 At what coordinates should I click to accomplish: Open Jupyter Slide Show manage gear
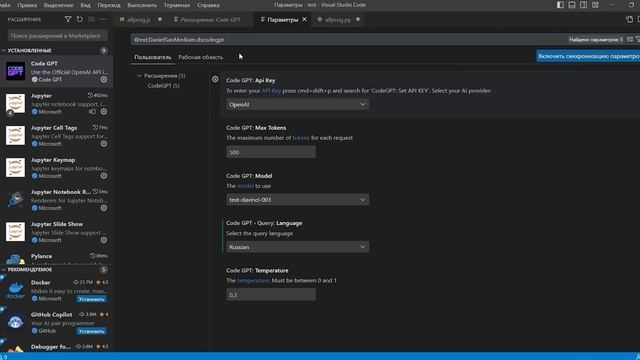[104, 240]
